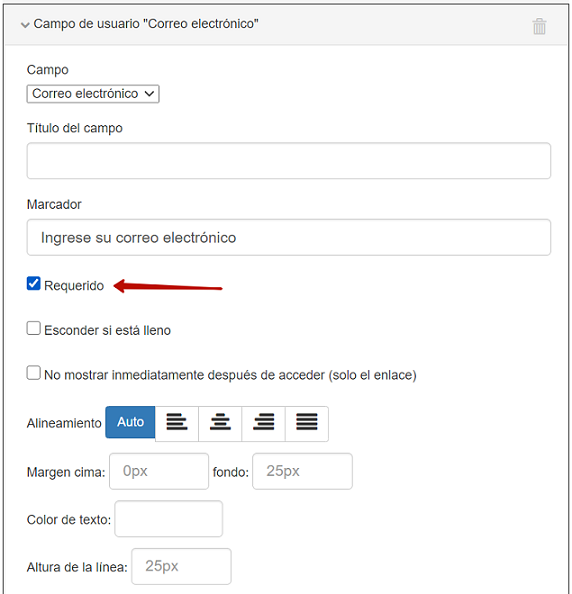The width and height of the screenshot is (572, 594).
Task: Select right text alignment icon
Action: [263, 424]
